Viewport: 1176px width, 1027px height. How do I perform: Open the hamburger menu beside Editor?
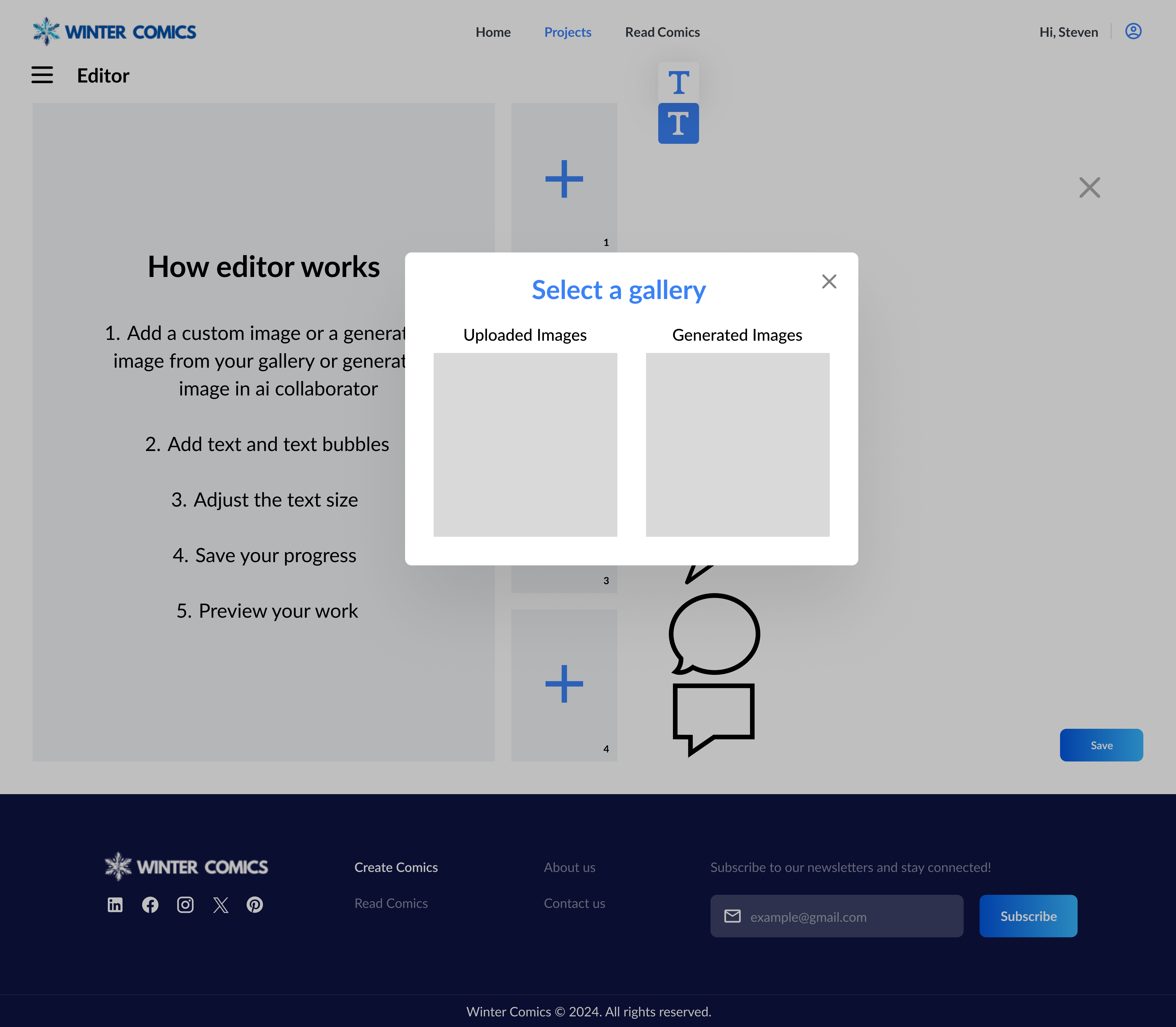[42, 75]
